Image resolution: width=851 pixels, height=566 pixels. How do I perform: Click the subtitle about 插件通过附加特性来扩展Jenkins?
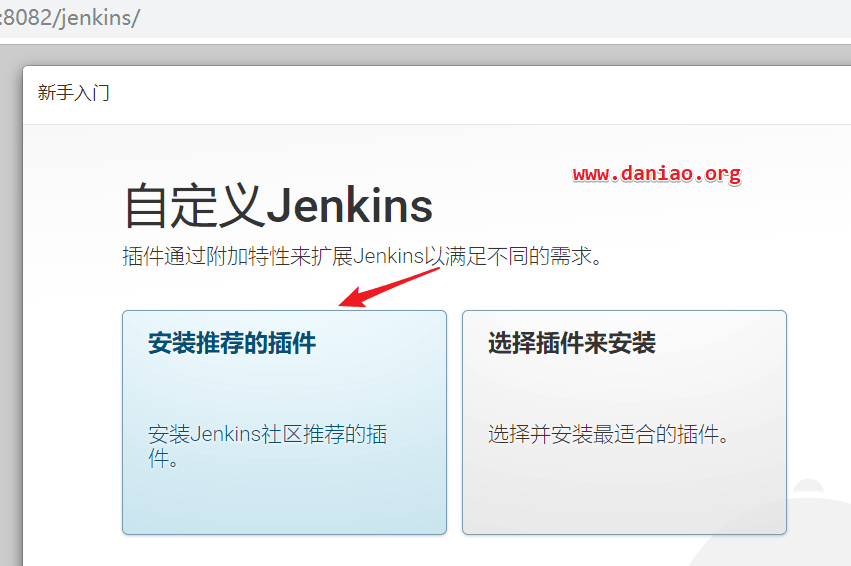pos(363,256)
